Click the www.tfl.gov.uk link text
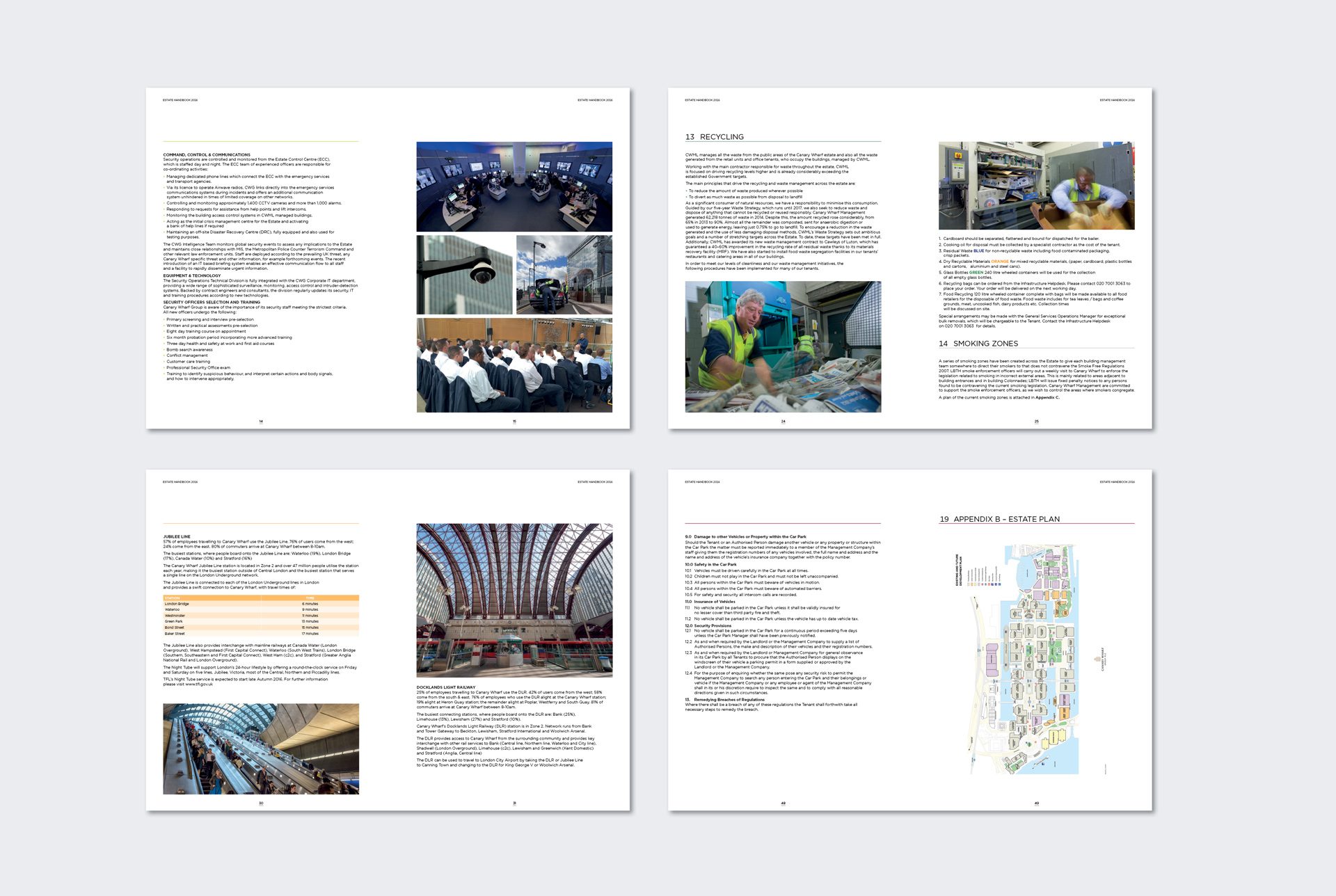This screenshot has width=1336, height=896. pos(199,685)
